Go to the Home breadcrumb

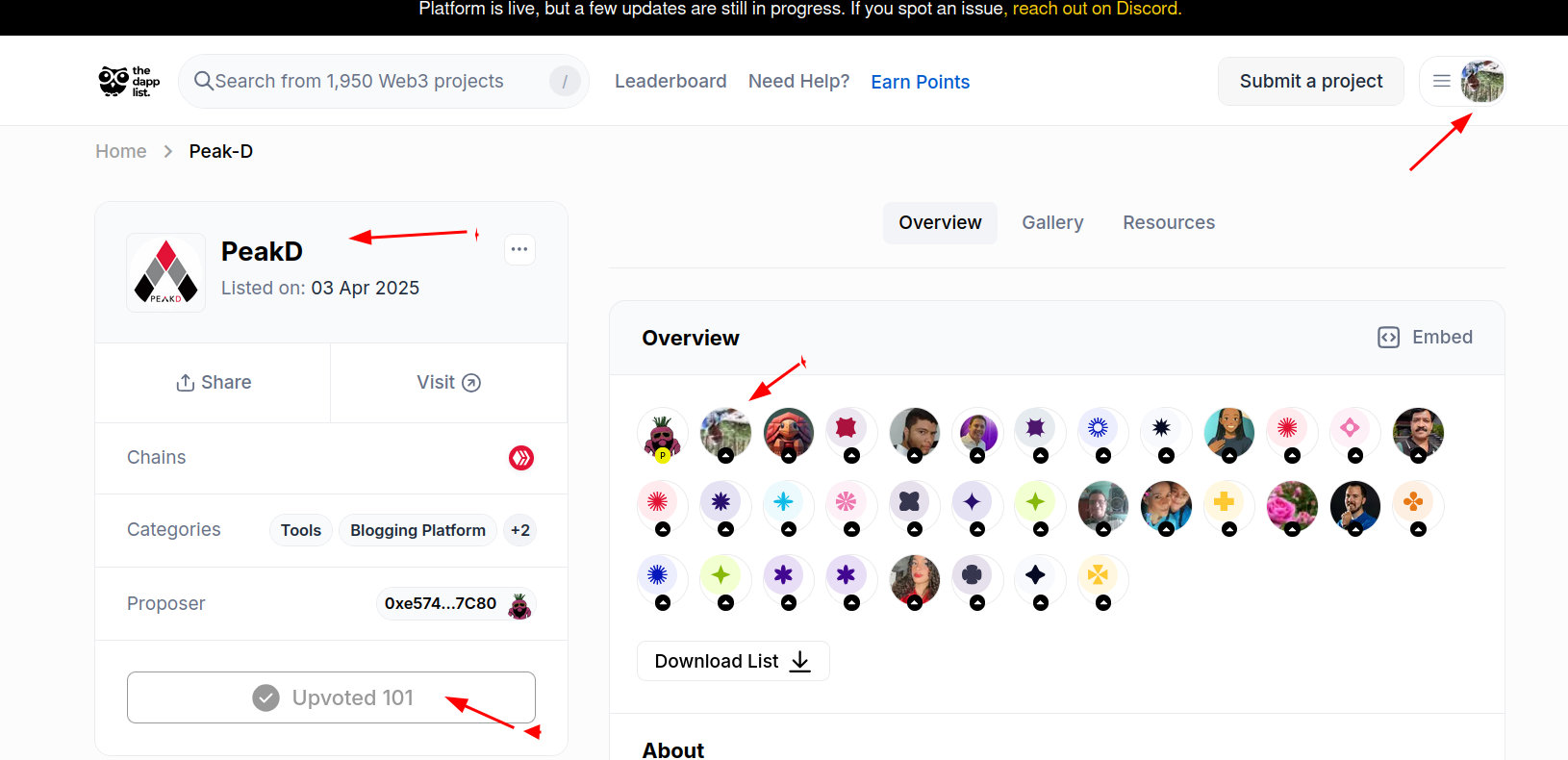(x=121, y=152)
